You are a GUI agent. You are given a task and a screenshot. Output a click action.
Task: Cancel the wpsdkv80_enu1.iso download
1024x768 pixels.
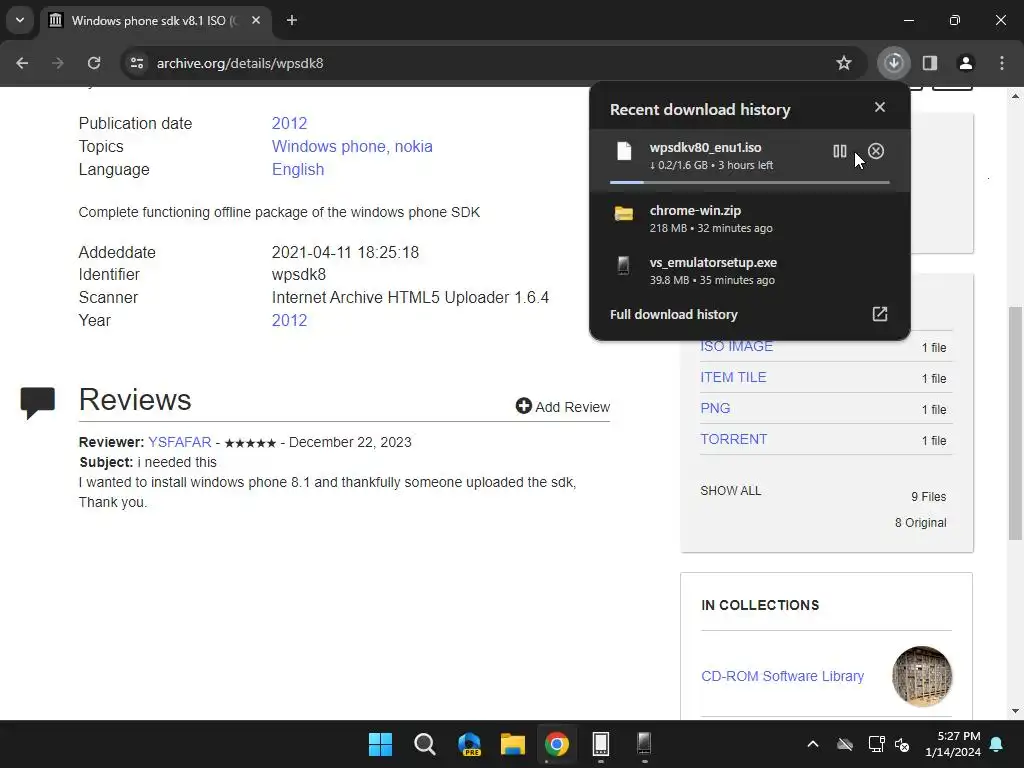(x=876, y=152)
